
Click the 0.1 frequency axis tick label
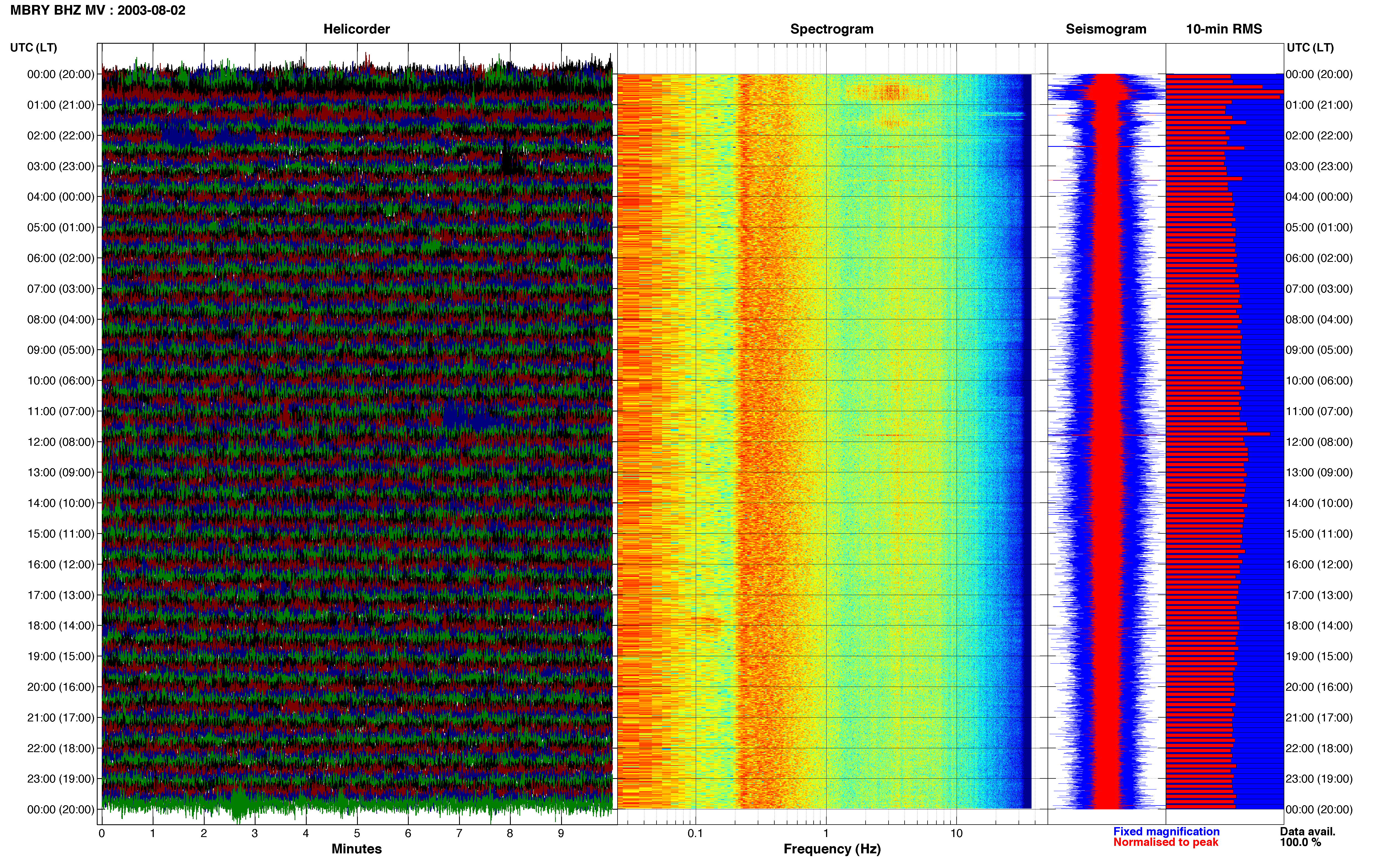coord(695,833)
